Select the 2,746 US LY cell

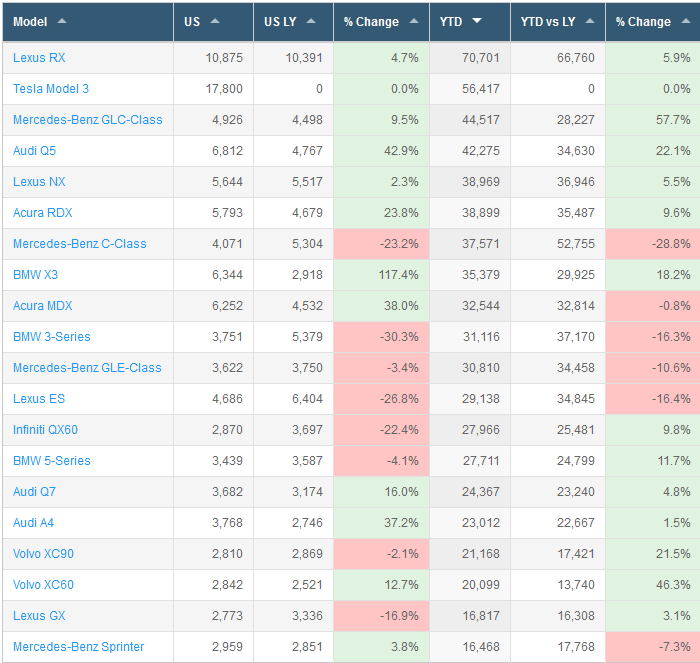[x=293, y=523]
